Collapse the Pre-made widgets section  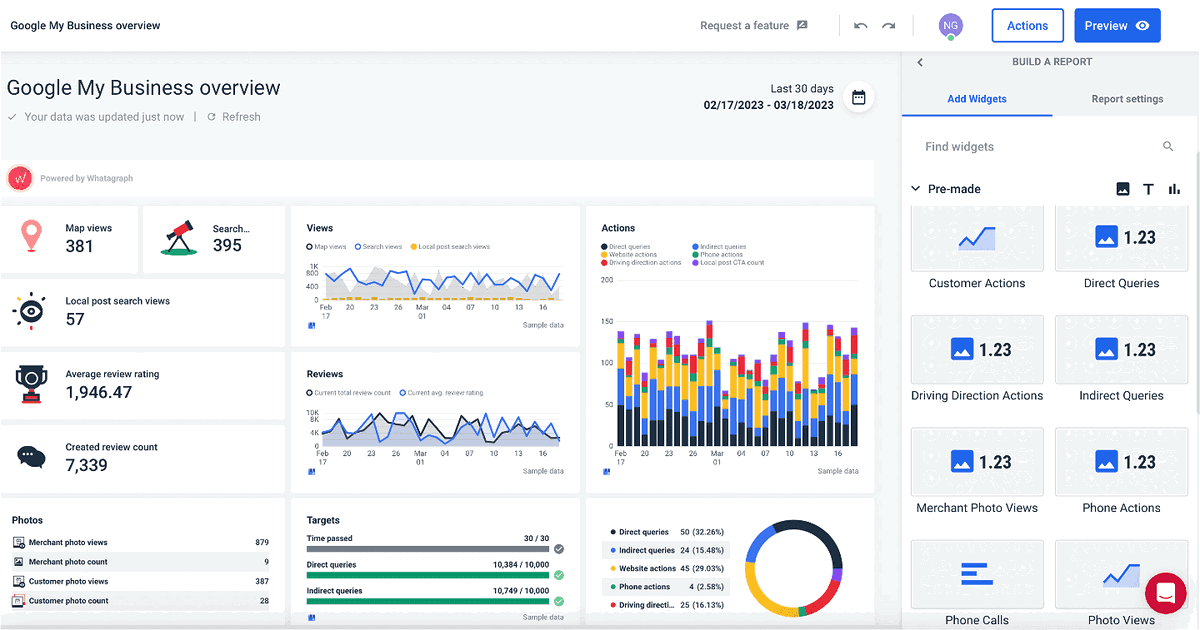(915, 188)
